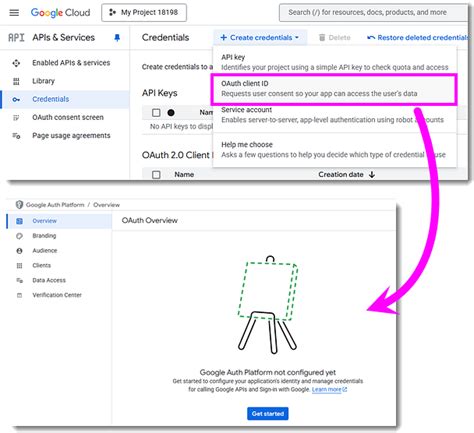The width and height of the screenshot is (474, 433).
Task: Open Clients in Auth Platform sidebar
Action: click(x=42, y=265)
